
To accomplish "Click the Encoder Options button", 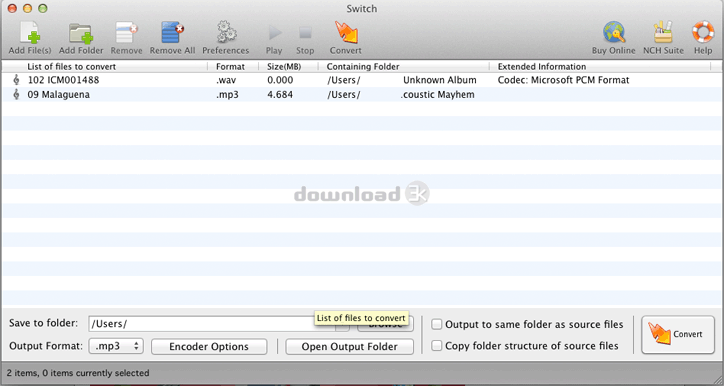I will point(209,346).
